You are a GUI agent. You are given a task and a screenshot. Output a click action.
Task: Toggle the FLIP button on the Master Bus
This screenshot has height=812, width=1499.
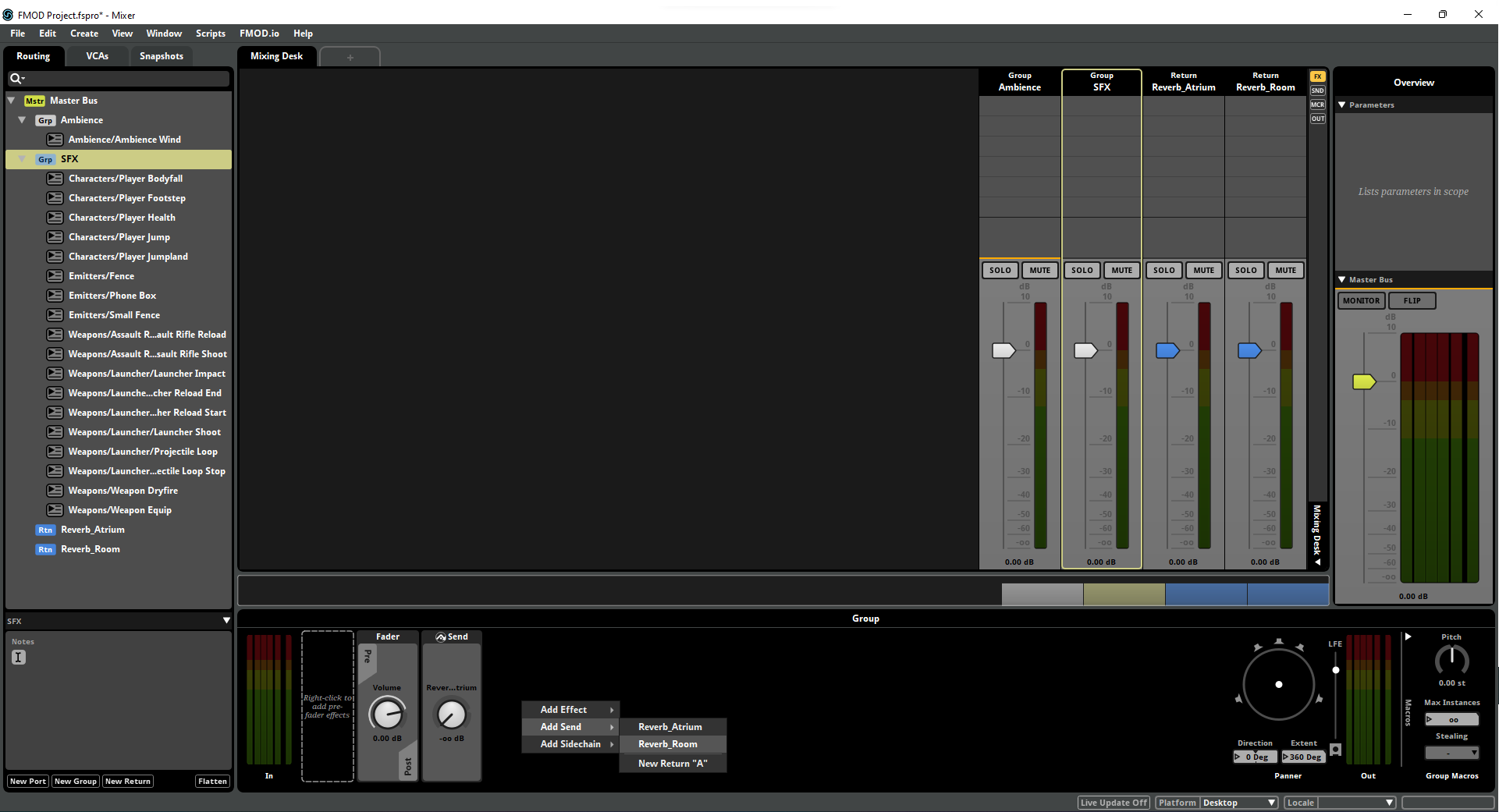[x=1412, y=301]
